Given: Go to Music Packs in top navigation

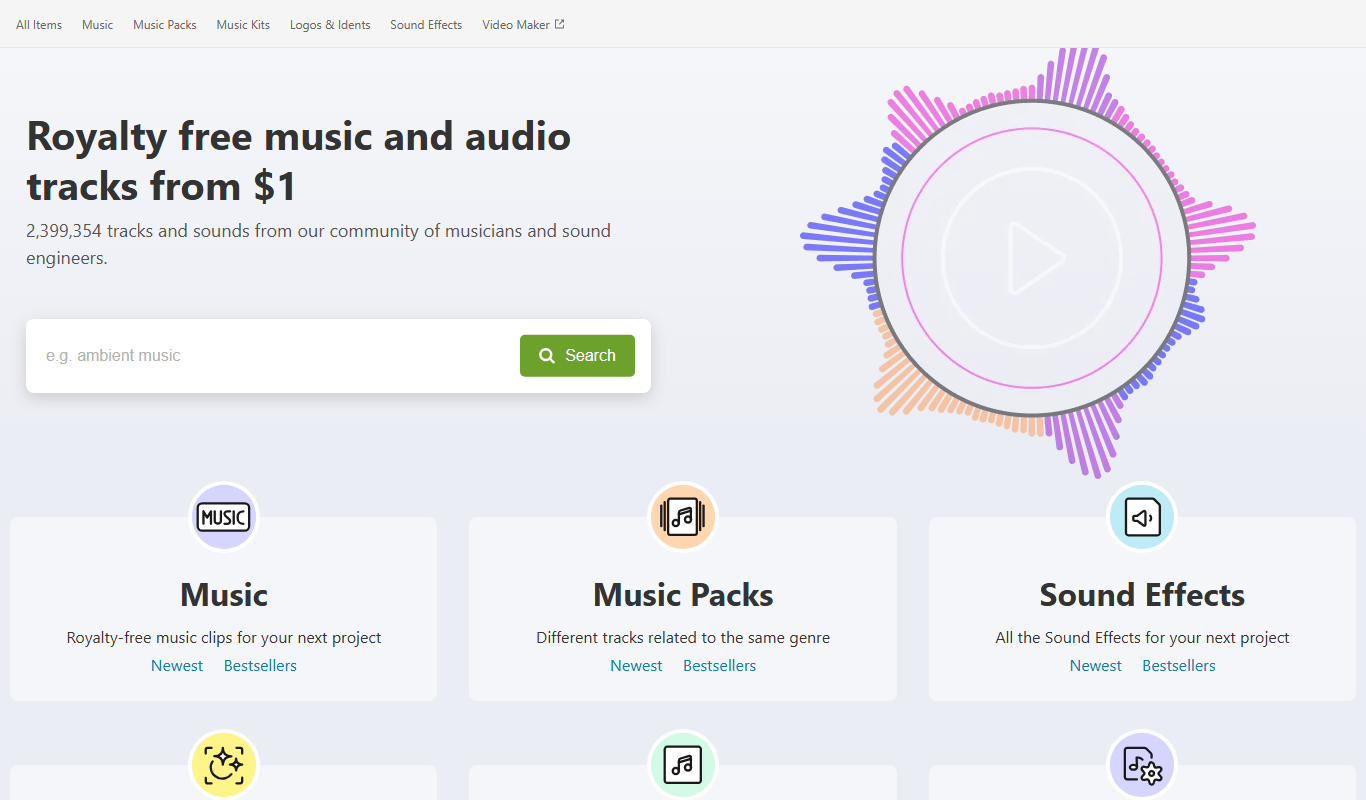Looking at the screenshot, I should [165, 25].
